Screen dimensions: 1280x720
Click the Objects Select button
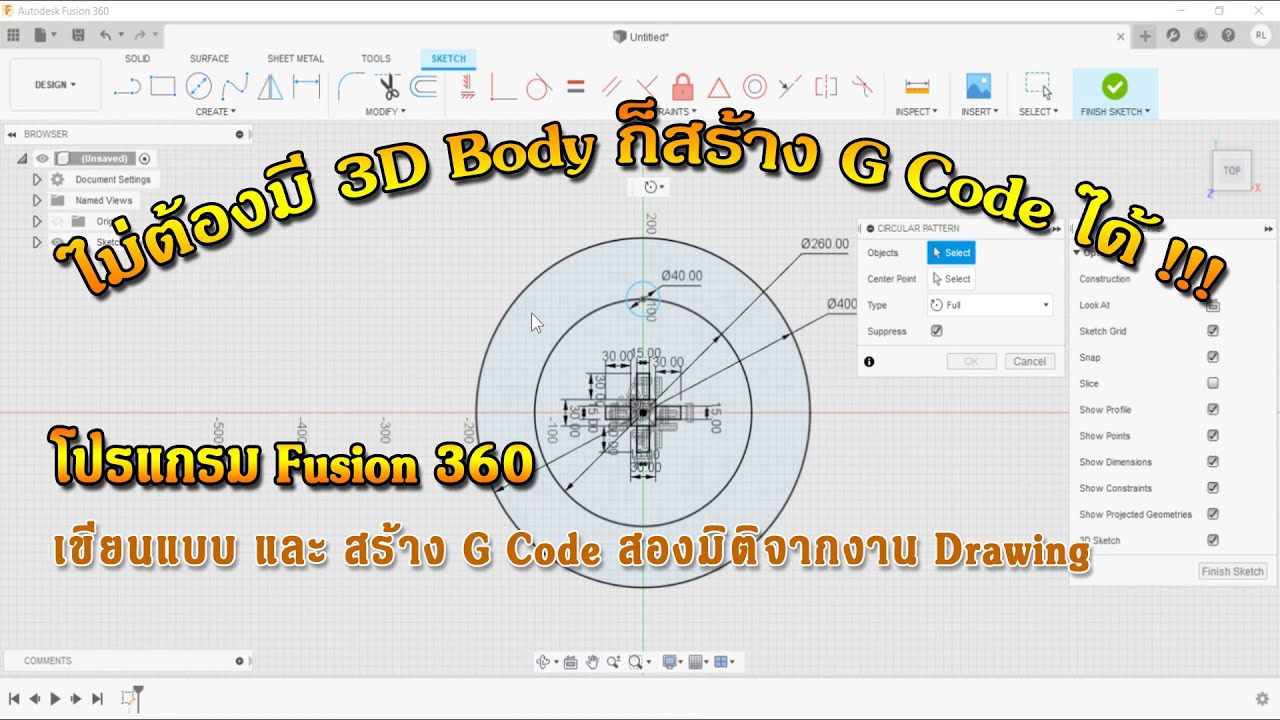(x=951, y=253)
